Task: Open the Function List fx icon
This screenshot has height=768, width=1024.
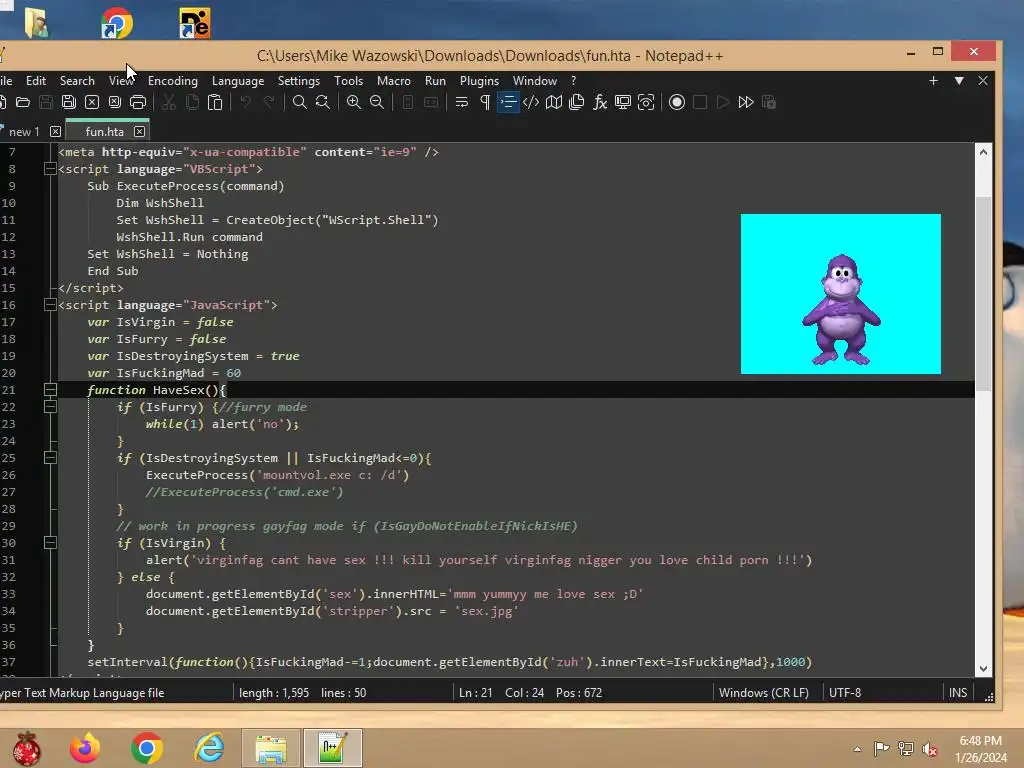Action: [x=600, y=103]
